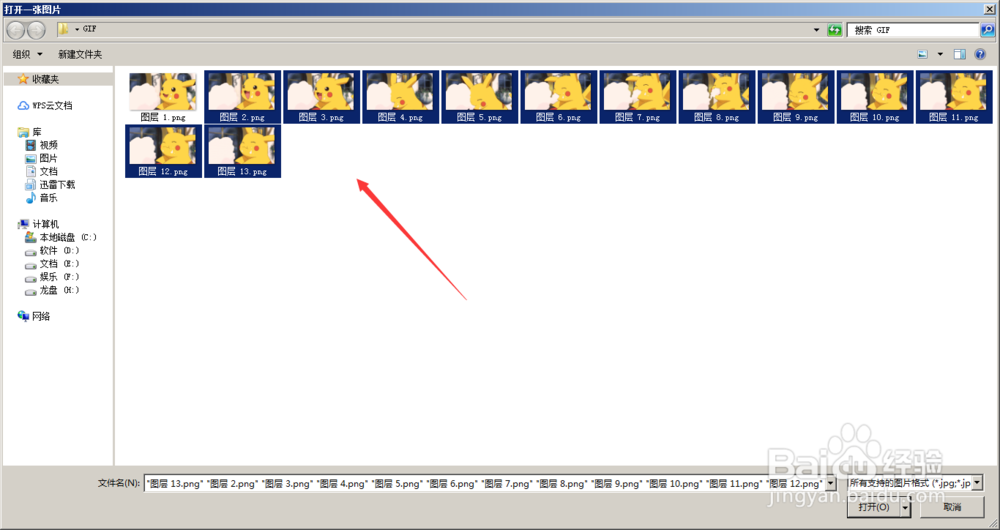Open 文档 (E:) drive
Image resolution: width=1000 pixels, height=530 pixels.
pos(52,263)
